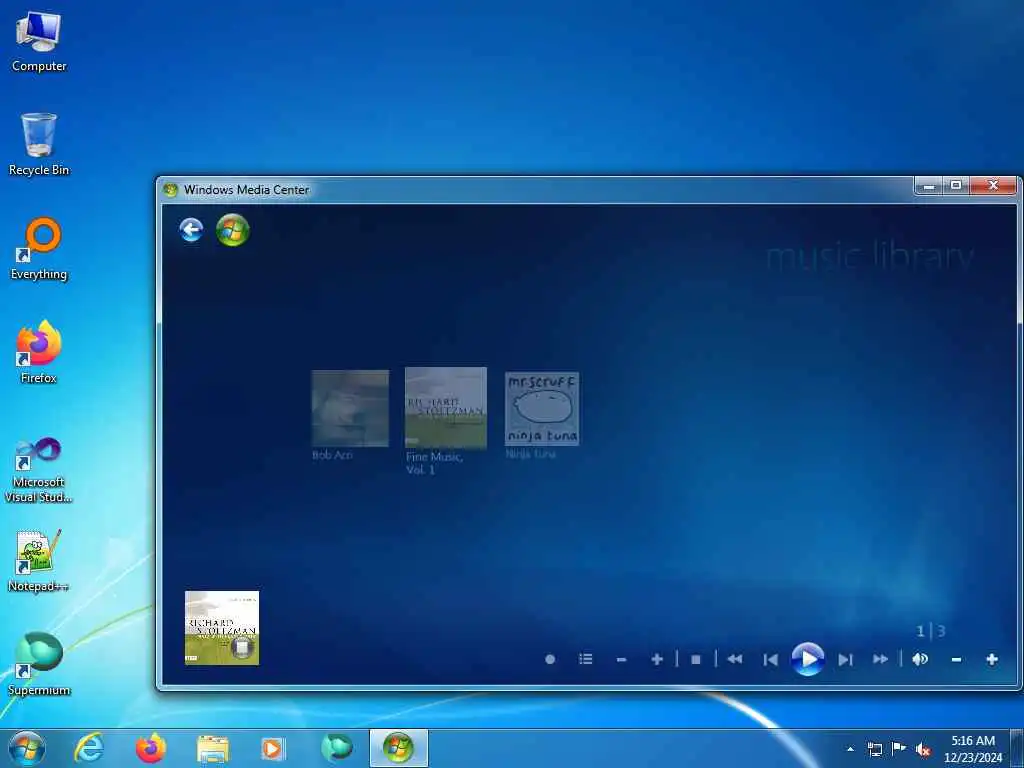1024x768 pixels.
Task: Lower volume with the rightmost minus button
Action: click(956, 660)
